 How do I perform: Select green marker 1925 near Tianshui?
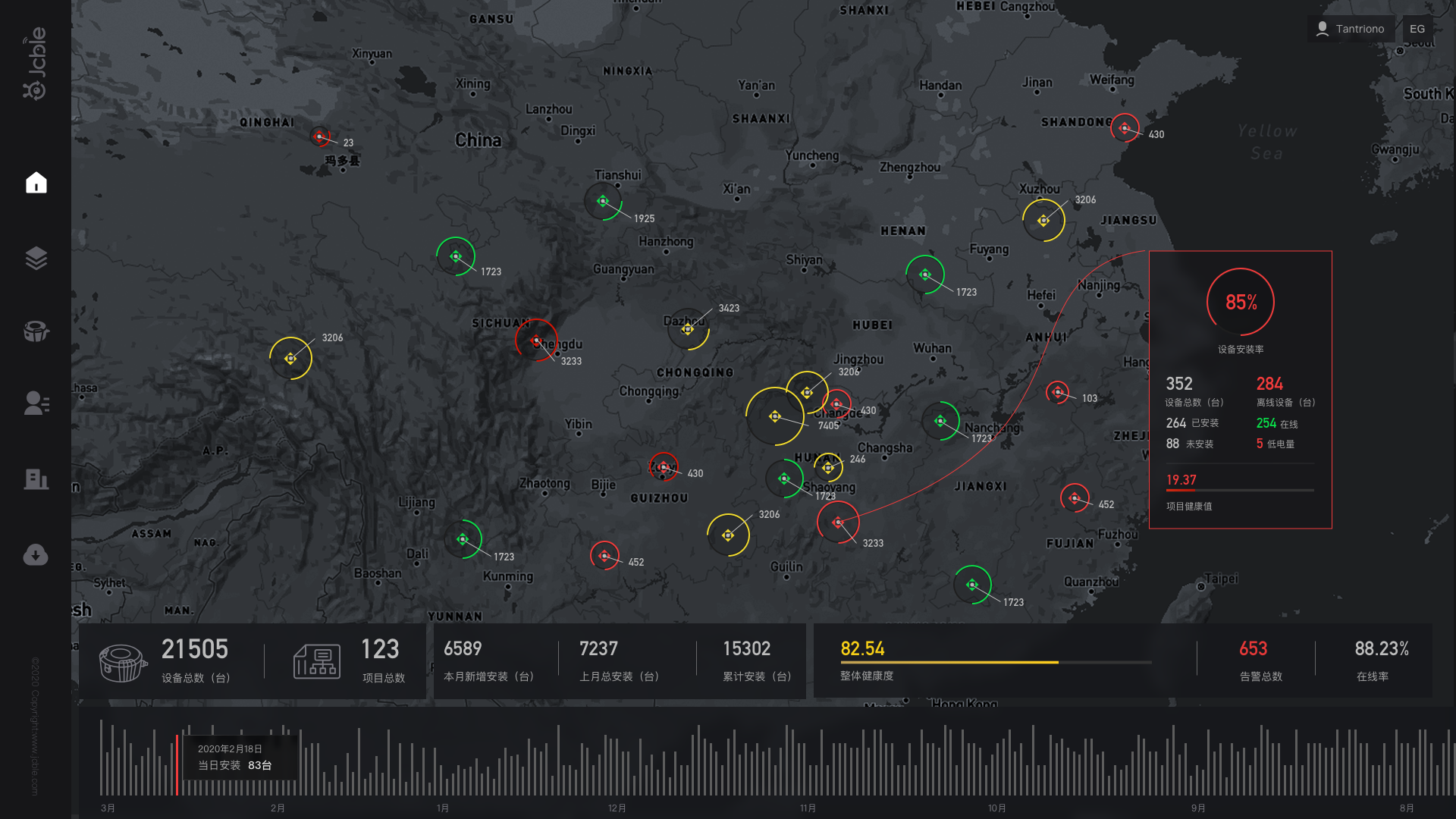coord(603,201)
